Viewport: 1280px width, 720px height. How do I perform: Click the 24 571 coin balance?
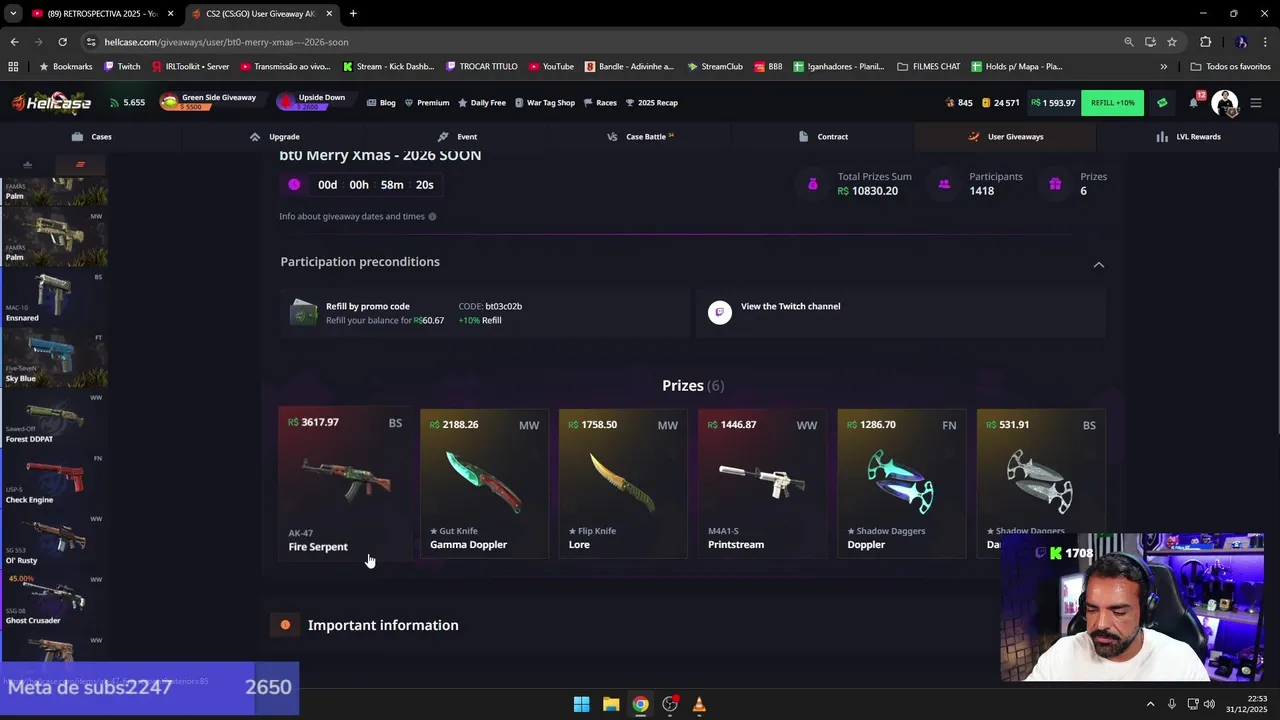[x=1001, y=103]
